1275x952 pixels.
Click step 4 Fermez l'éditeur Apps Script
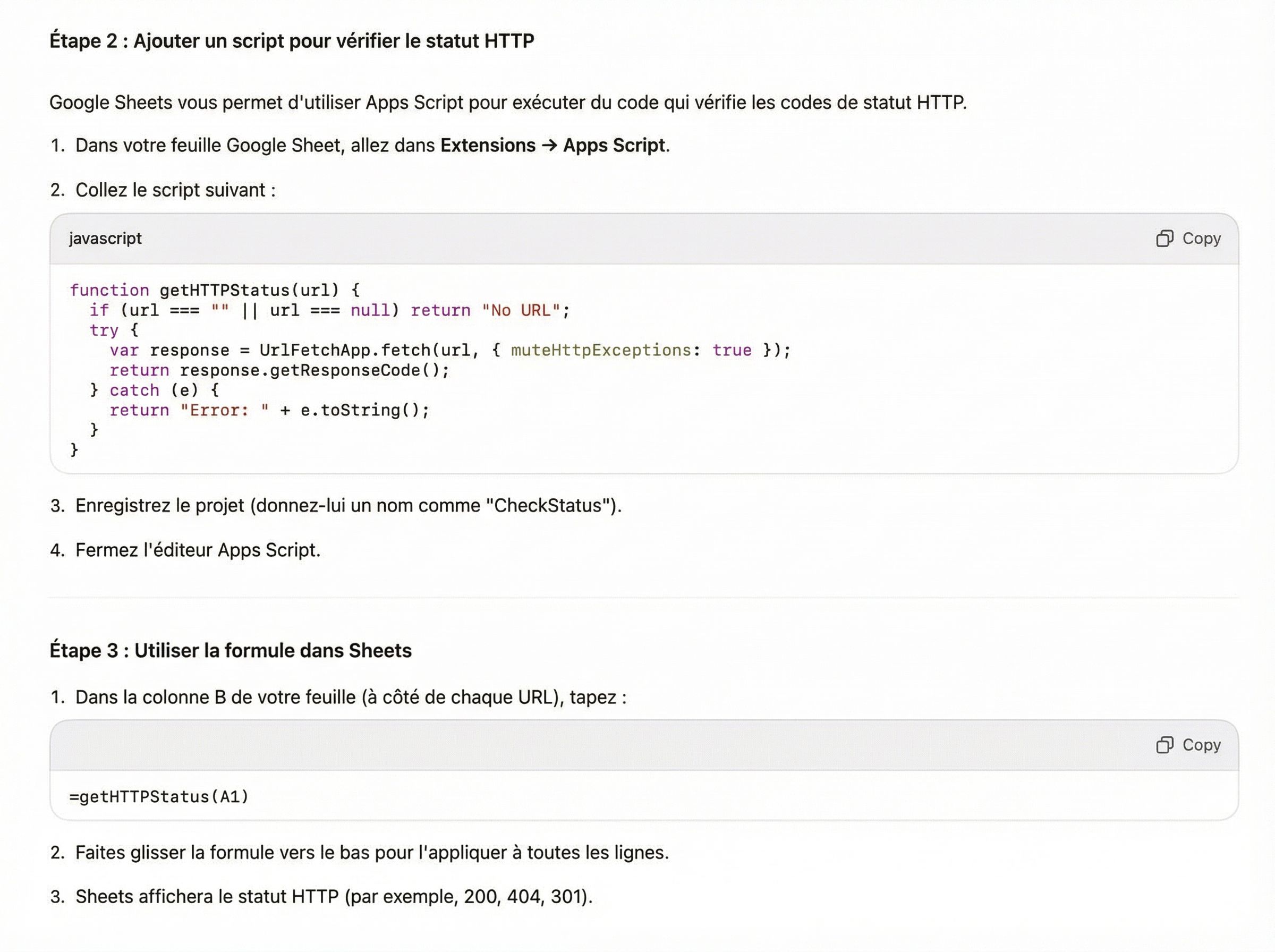[199, 550]
